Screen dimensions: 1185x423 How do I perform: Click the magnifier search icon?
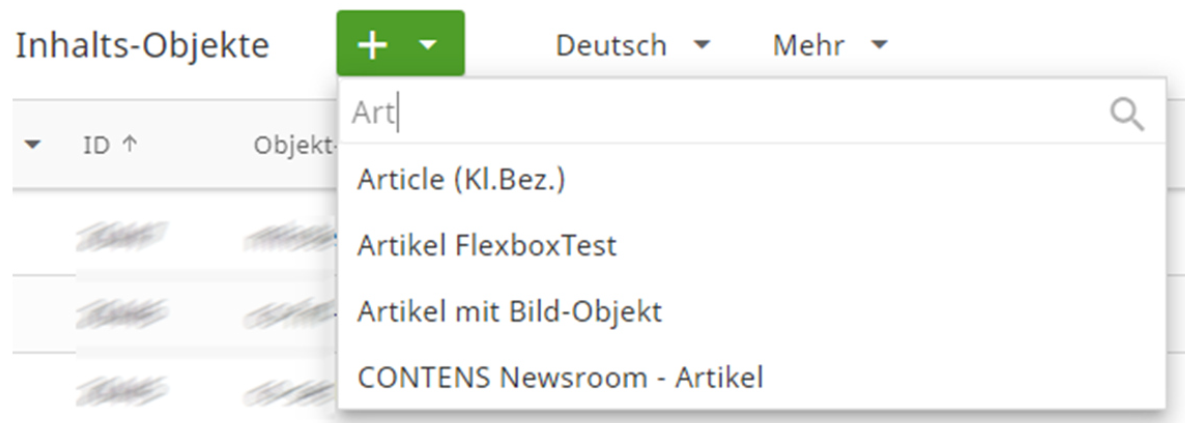point(1127,115)
